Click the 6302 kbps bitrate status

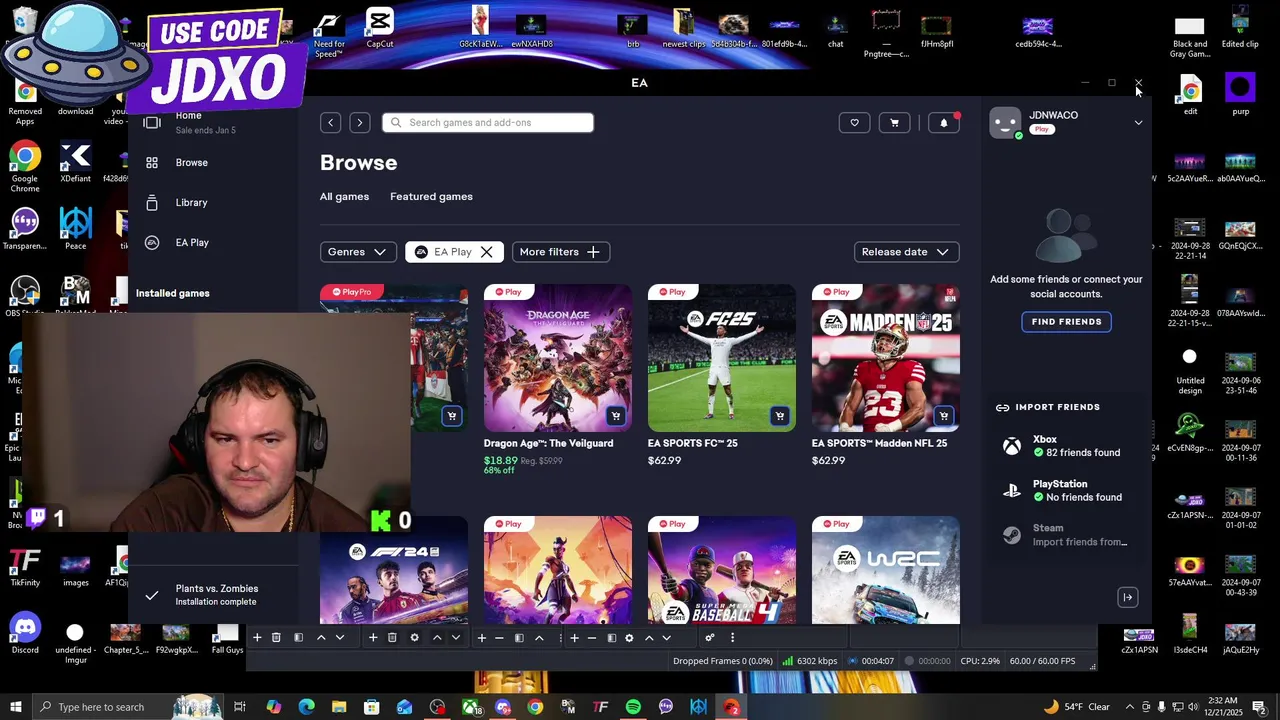(809, 662)
